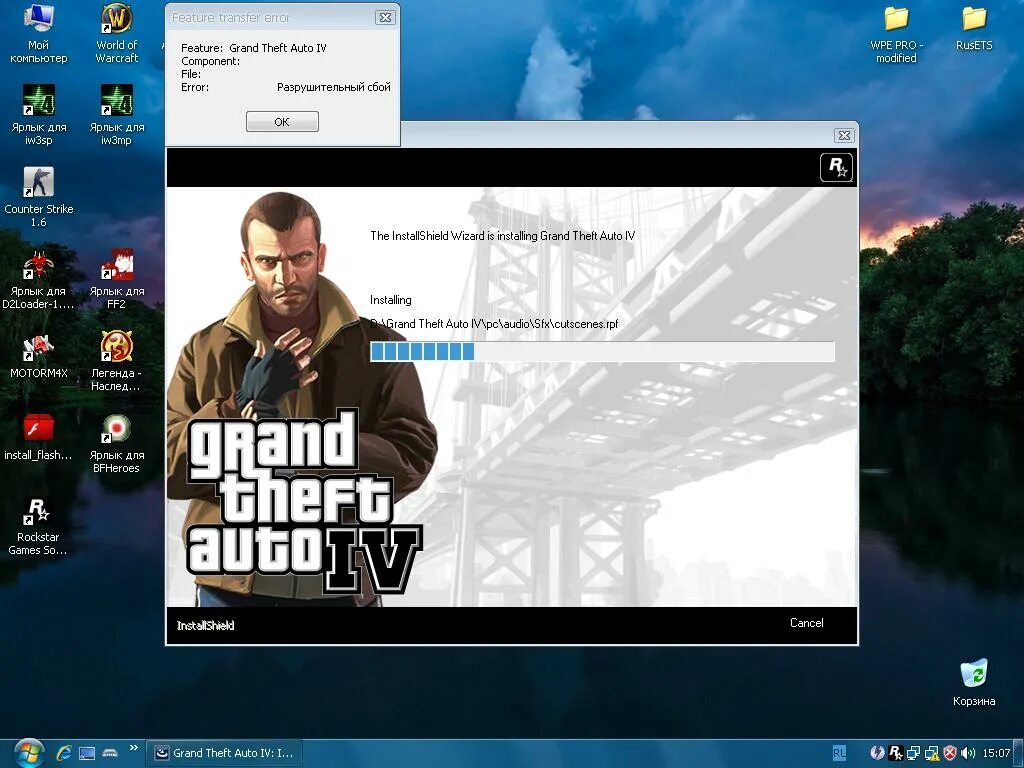This screenshot has height=768, width=1024.
Task: Select the Корзина recycle bin icon
Action: 974,683
